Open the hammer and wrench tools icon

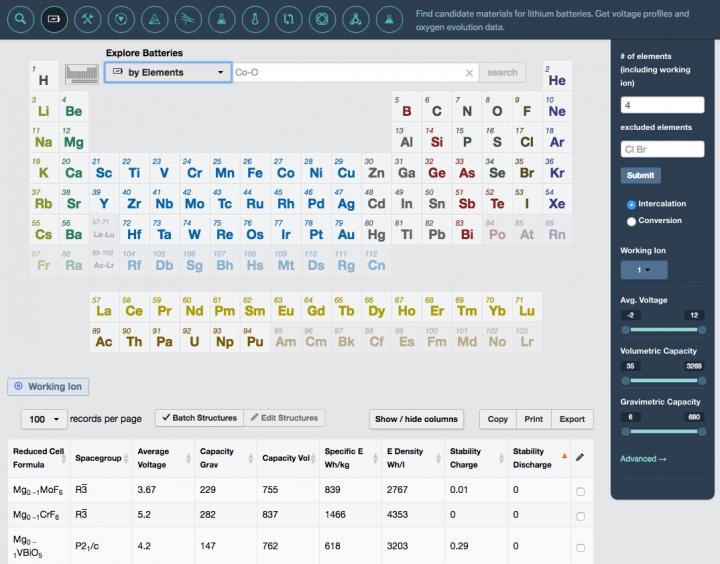point(88,18)
